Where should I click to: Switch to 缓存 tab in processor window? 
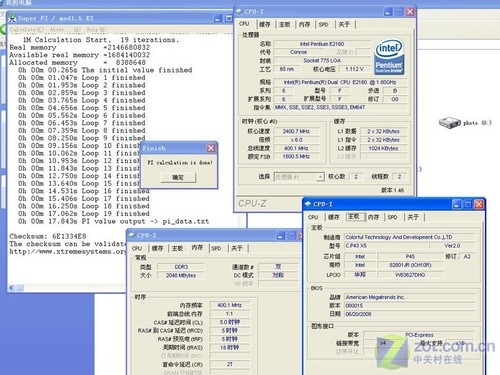coord(265,24)
